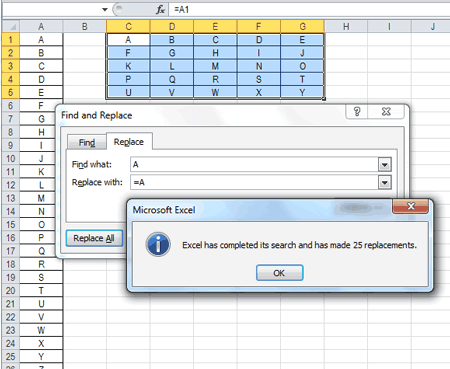This screenshot has height=369, width=450.
Task: Click the Select All corner triangle
Action: click(11, 26)
